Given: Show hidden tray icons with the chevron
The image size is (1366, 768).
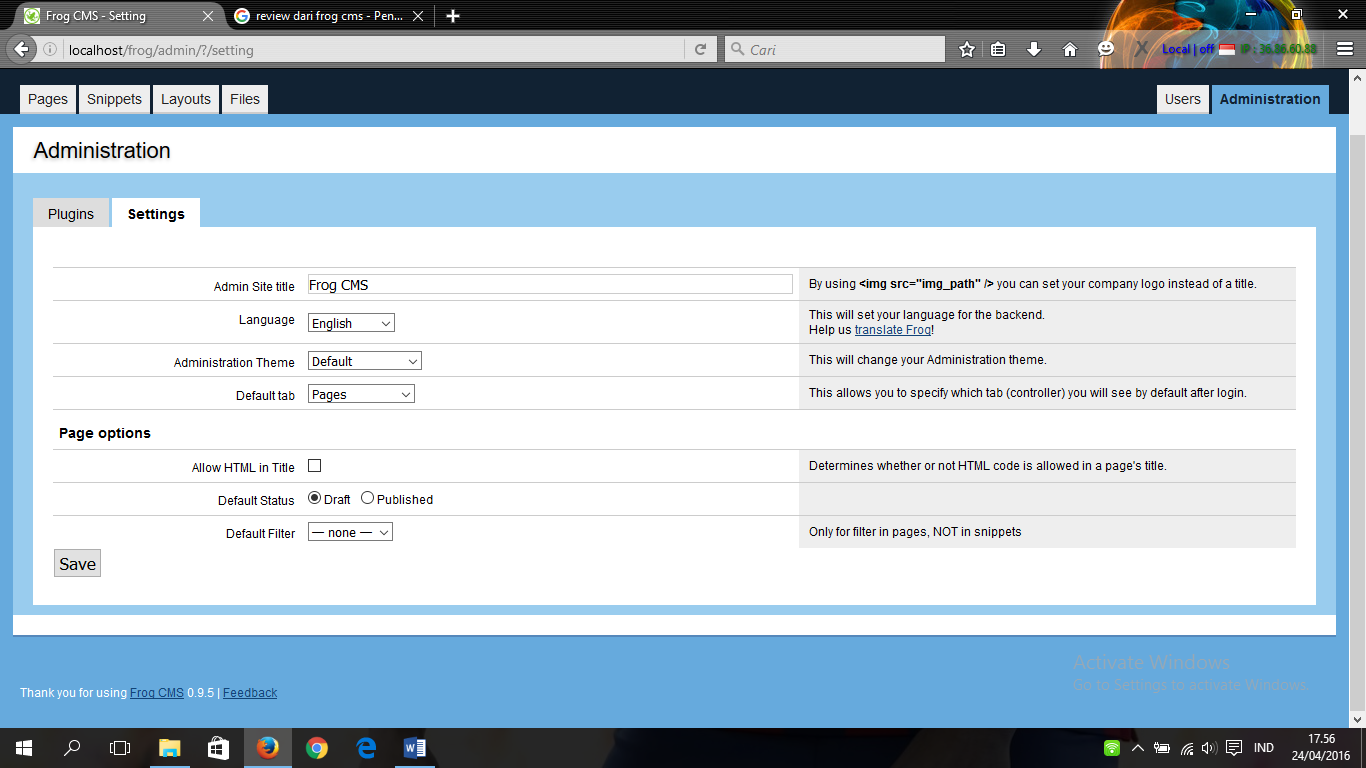Looking at the screenshot, I should 1138,748.
